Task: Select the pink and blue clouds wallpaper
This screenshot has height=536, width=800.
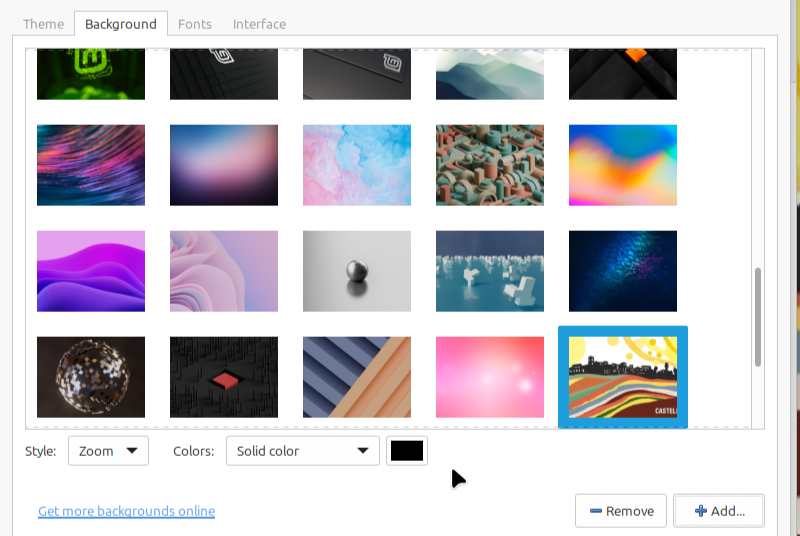Action: point(357,165)
